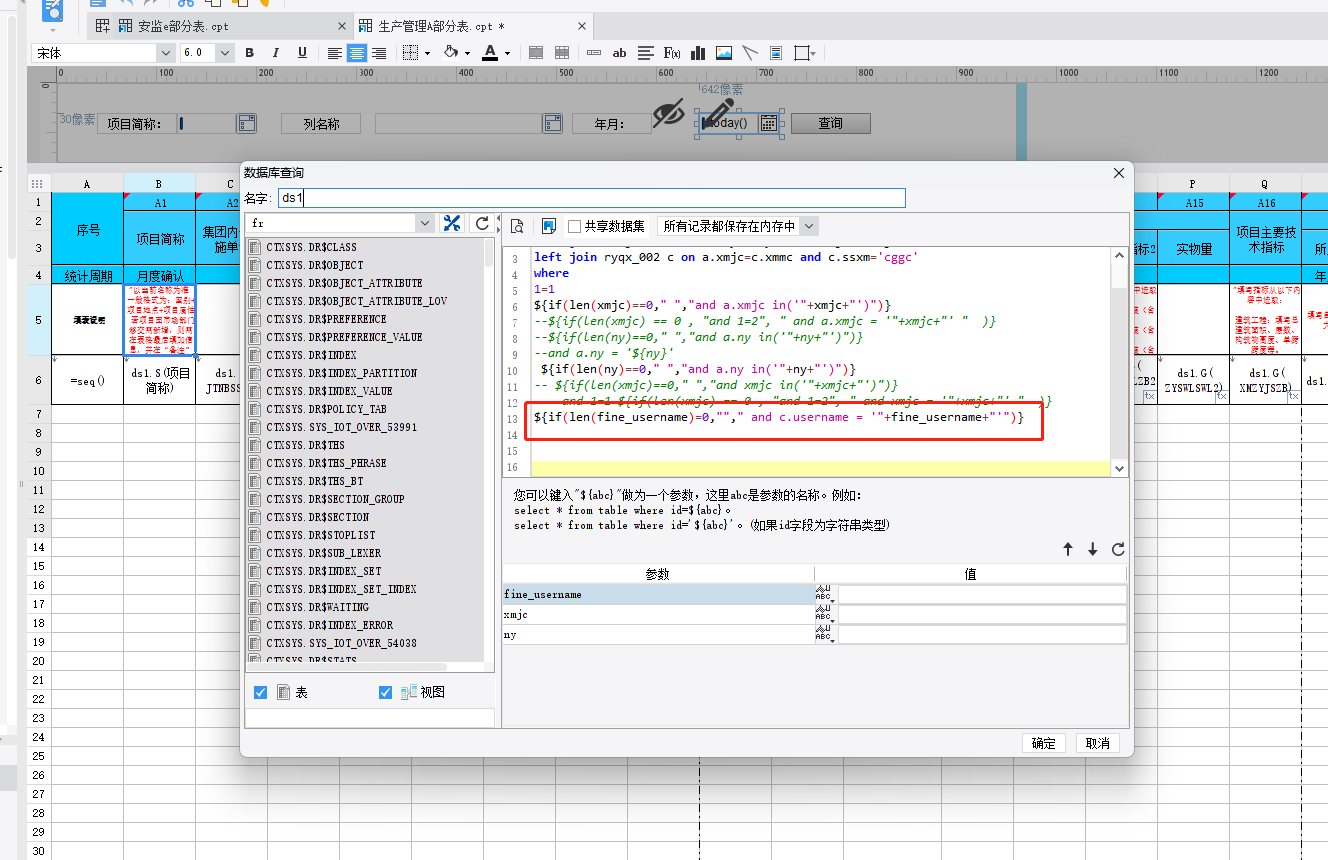Expand the font color dropdown arrow

(507, 54)
